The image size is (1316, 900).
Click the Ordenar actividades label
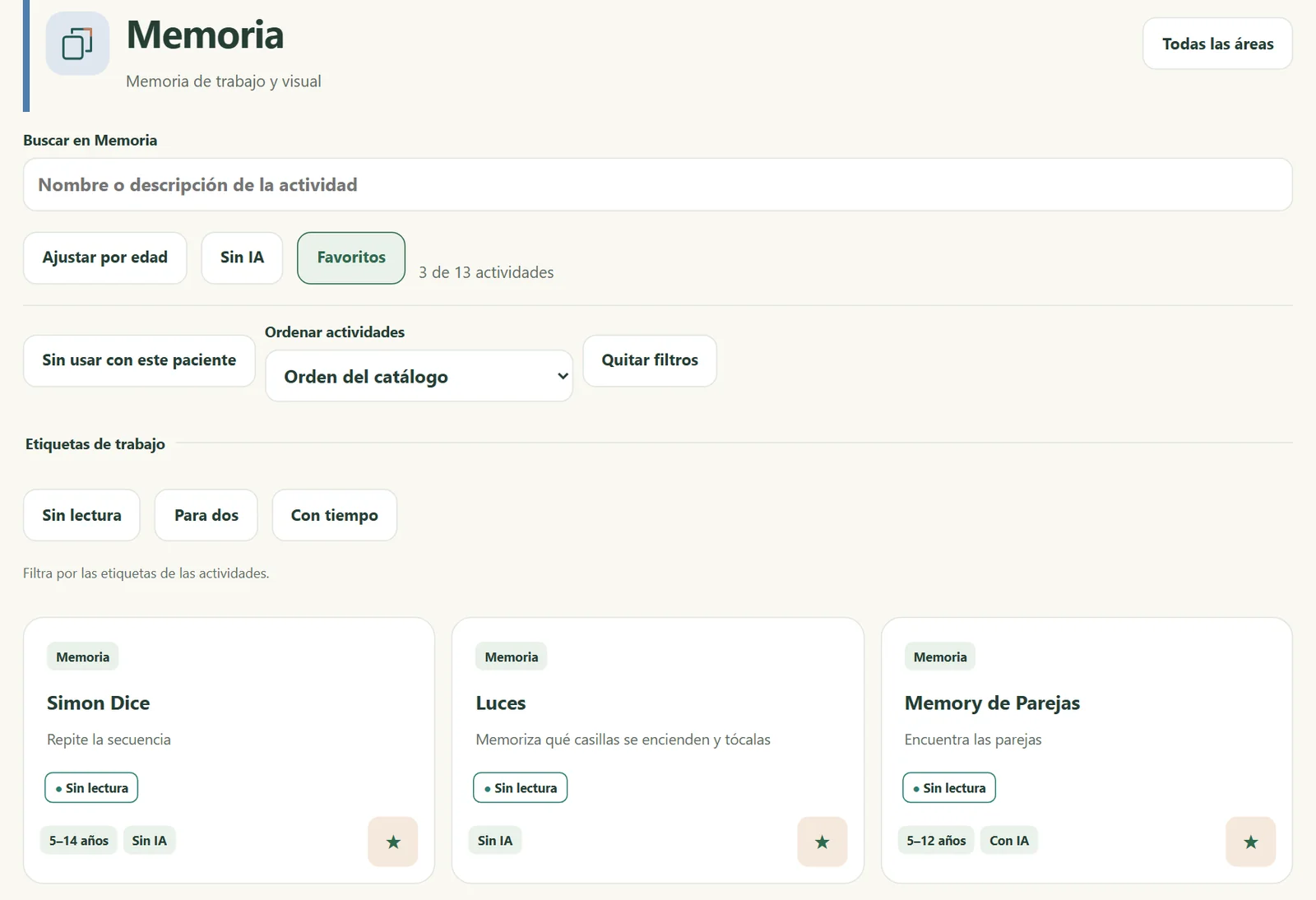[335, 332]
